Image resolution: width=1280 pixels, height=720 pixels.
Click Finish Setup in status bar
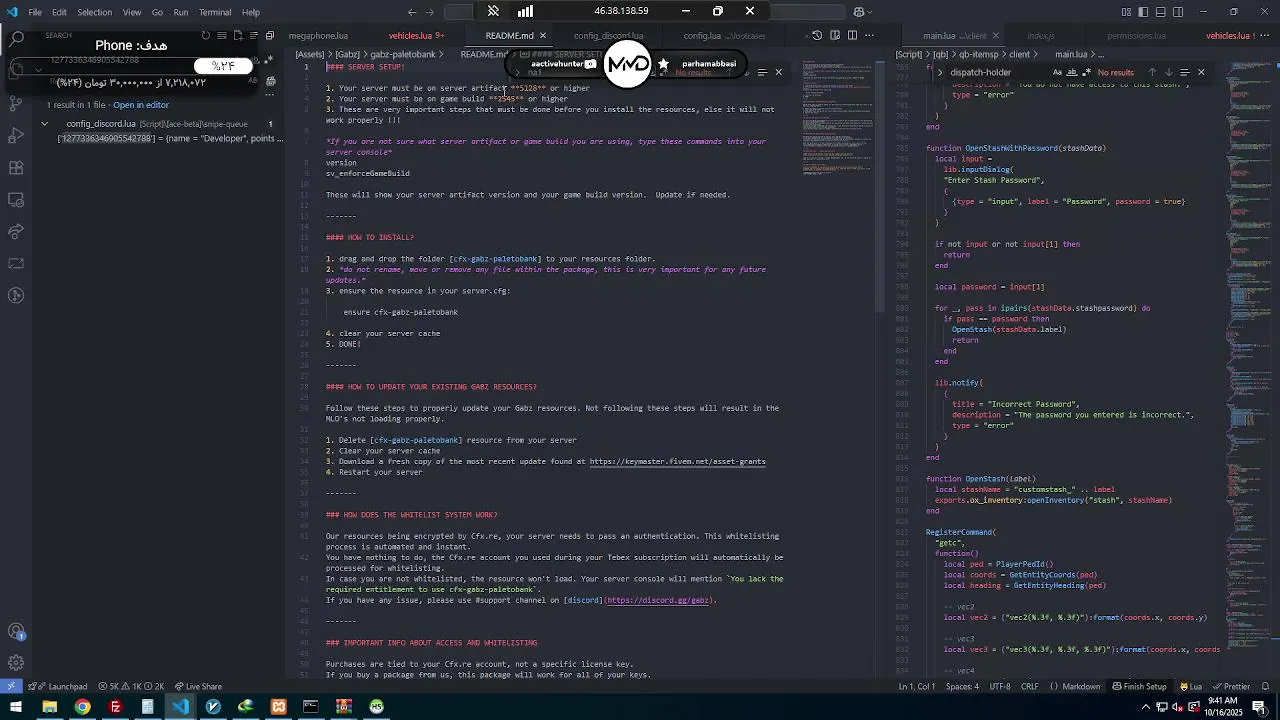(1139, 686)
